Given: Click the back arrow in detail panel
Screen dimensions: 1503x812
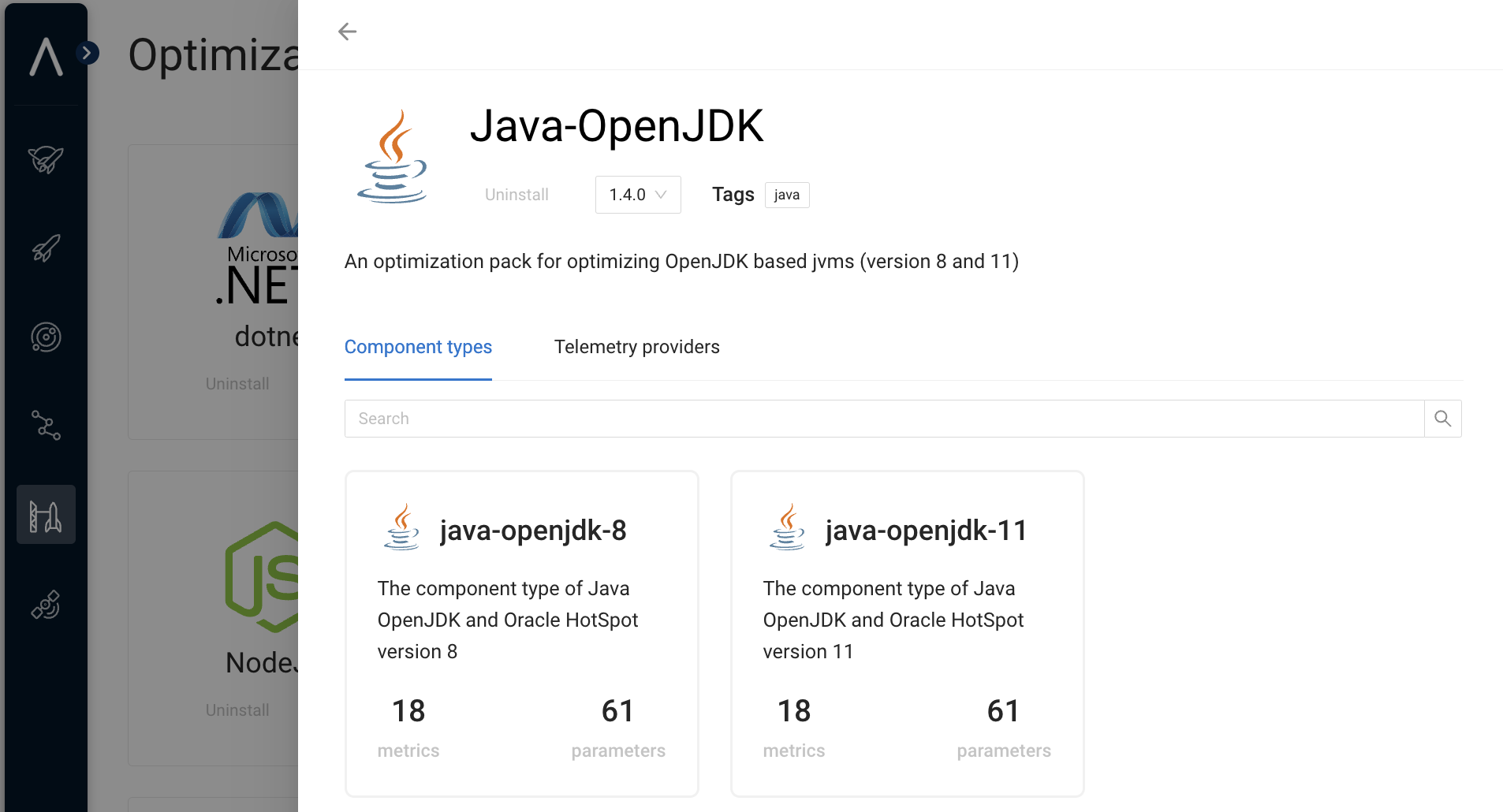Looking at the screenshot, I should 347,32.
